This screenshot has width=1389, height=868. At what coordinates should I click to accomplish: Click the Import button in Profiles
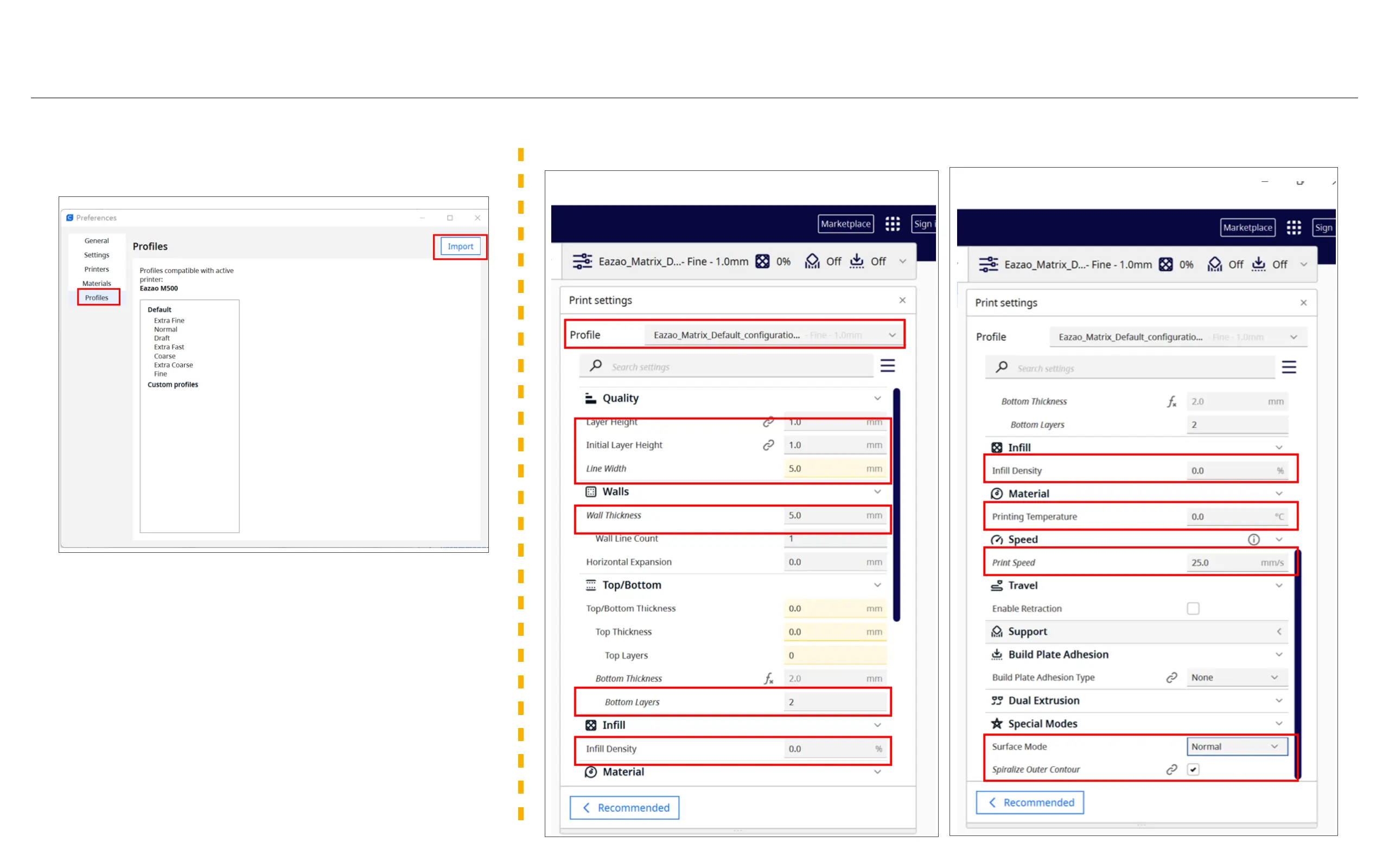coord(460,246)
